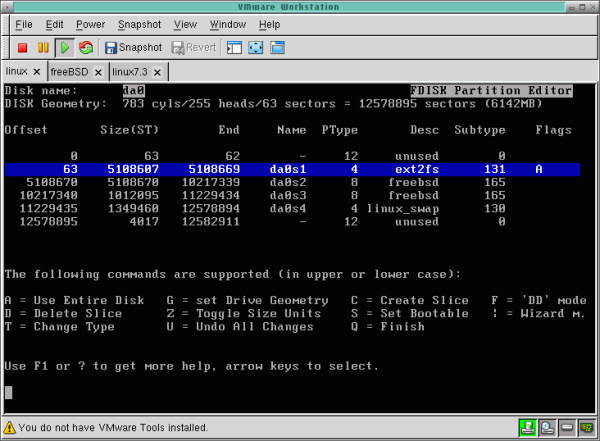Click the green network adapter status icon
The image size is (600, 441).
[x=527, y=428]
